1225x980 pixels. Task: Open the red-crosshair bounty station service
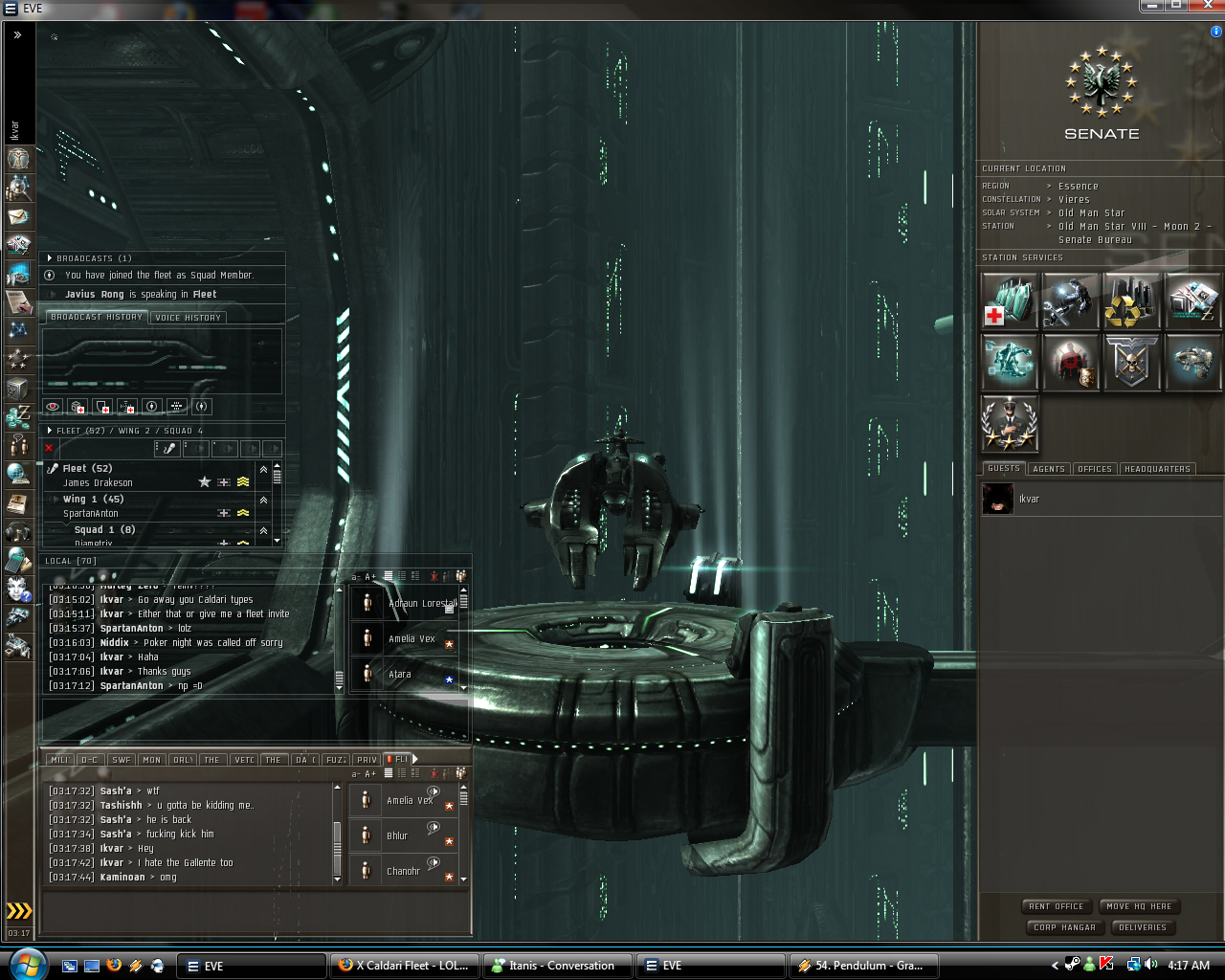point(1070,362)
